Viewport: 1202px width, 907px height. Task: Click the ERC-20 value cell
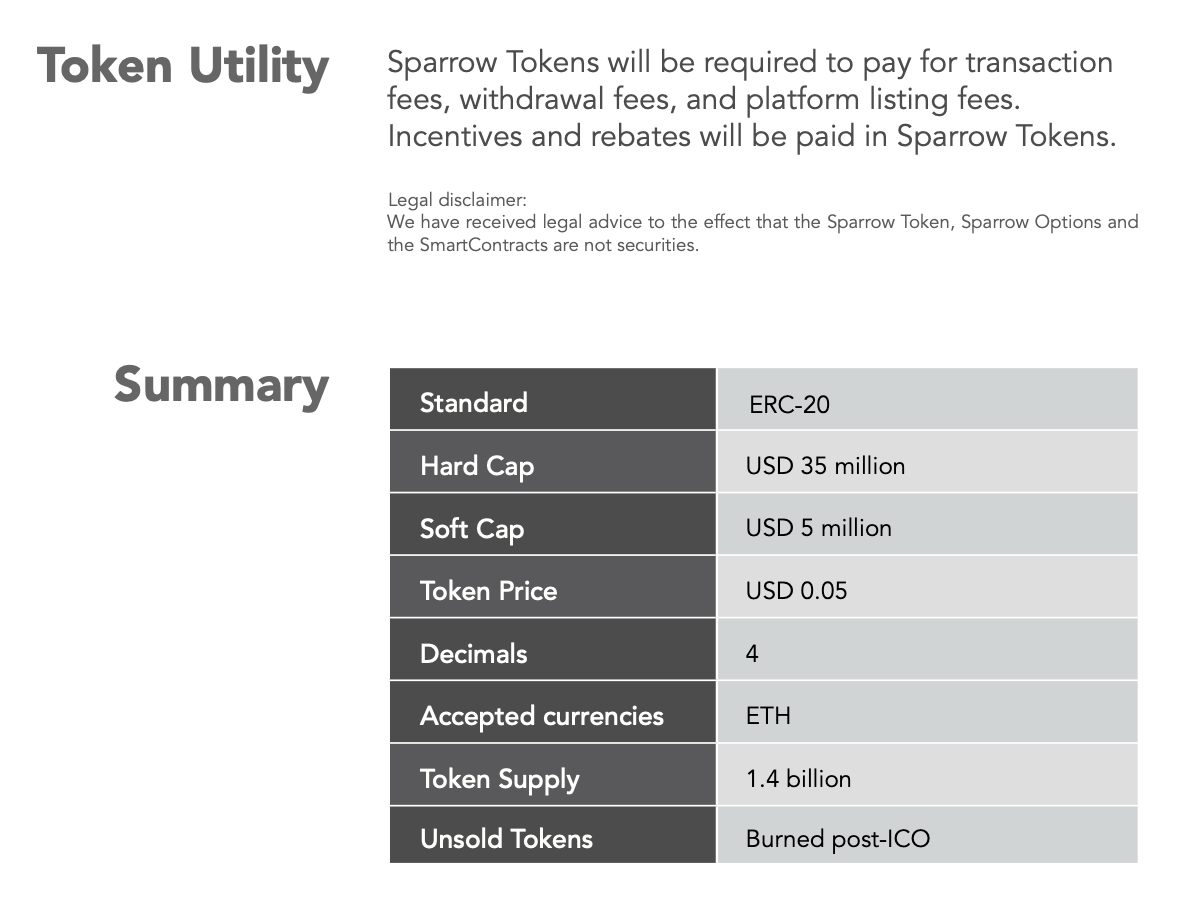927,400
